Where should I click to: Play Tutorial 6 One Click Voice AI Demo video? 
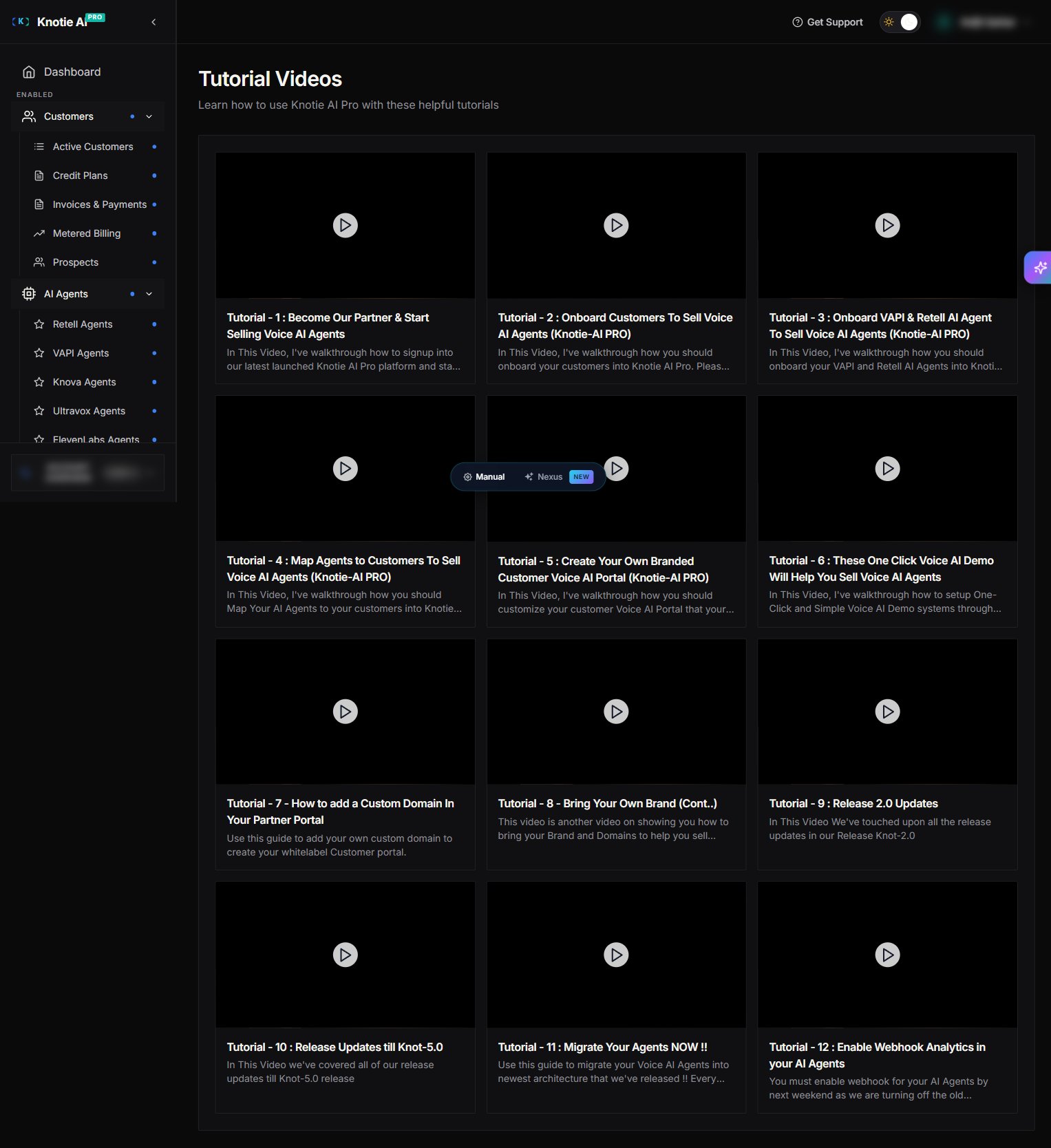(887, 469)
